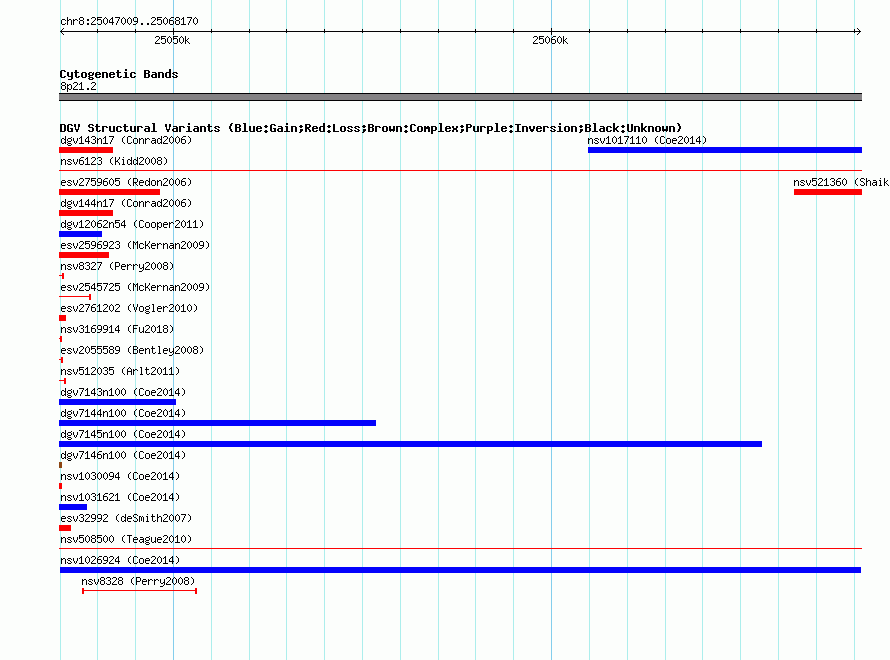Viewport: 890px width, 660px height.
Task: Click the Cytogenetic Bands track title
Action: (119, 74)
